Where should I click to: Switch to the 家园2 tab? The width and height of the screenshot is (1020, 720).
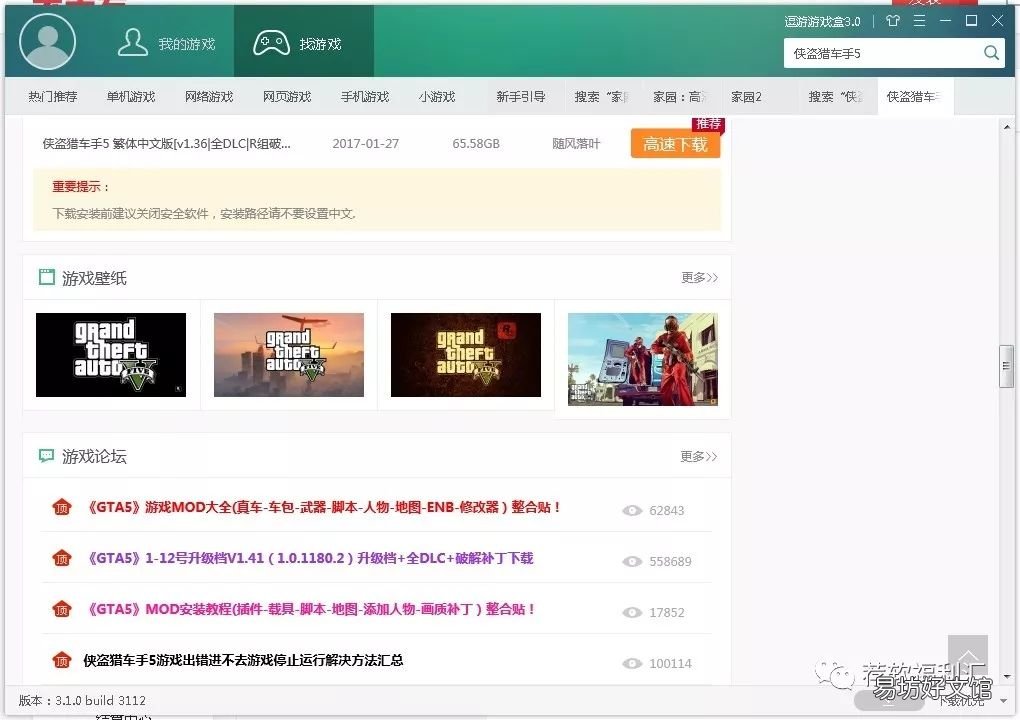click(746, 96)
